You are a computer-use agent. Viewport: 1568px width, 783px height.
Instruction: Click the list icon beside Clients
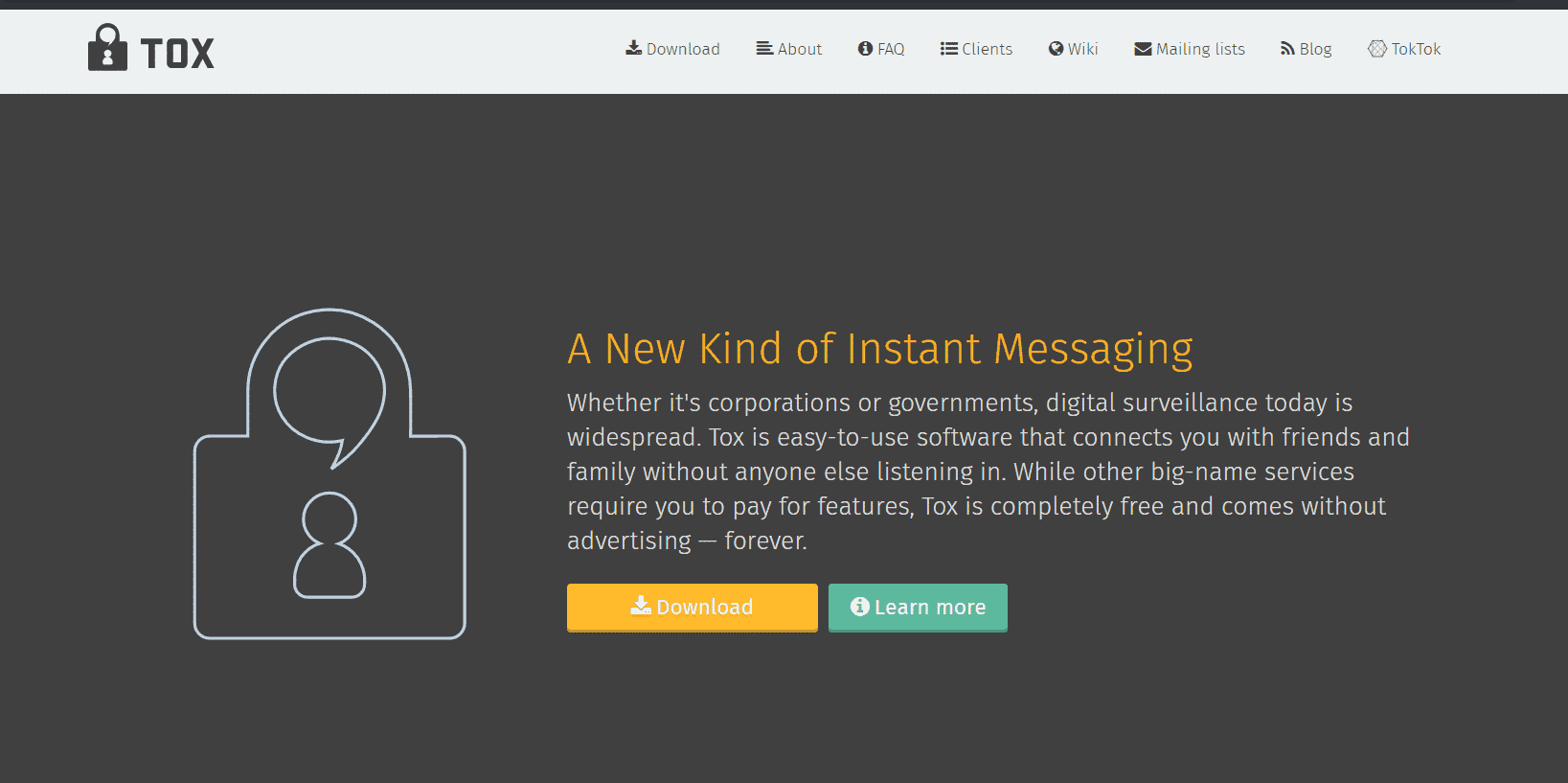(948, 48)
